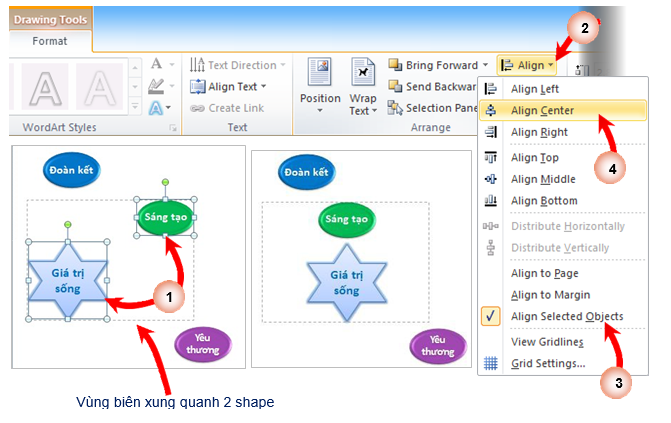Screen dimensions: 671x423
Task: Expand WordArt Styles dialog launcher
Action: coord(173,128)
